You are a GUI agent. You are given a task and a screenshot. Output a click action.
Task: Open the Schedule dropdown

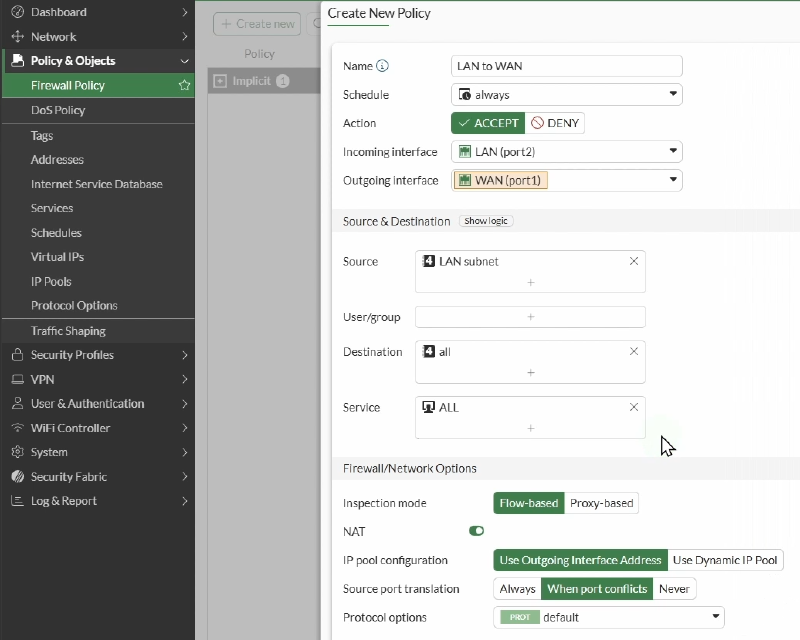click(x=566, y=94)
